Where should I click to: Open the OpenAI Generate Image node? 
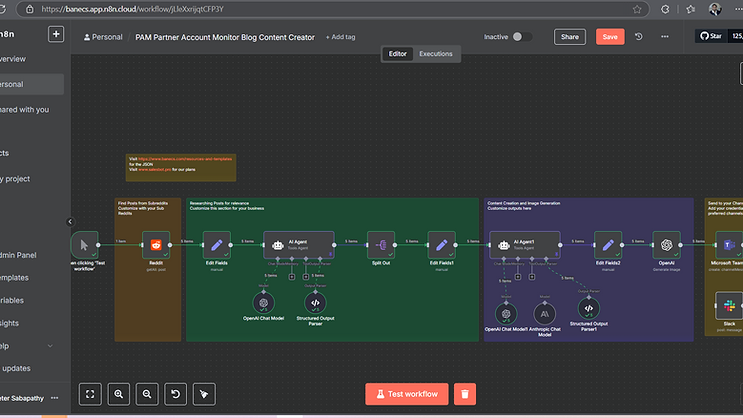pyautogui.click(x=667, y=245)
